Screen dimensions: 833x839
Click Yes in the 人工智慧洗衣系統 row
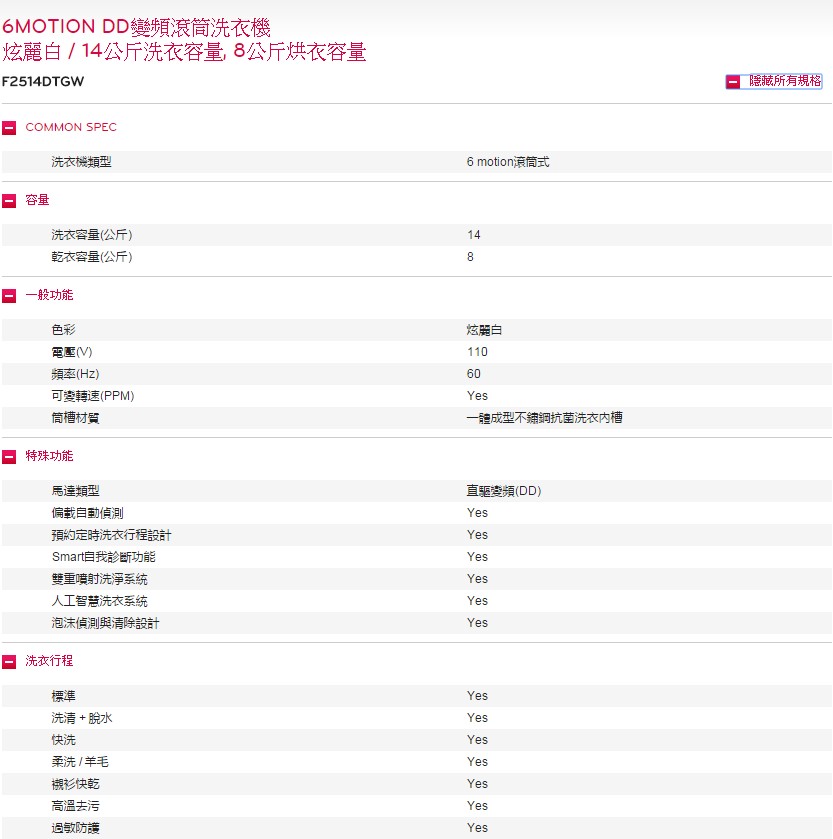[477, 601]
